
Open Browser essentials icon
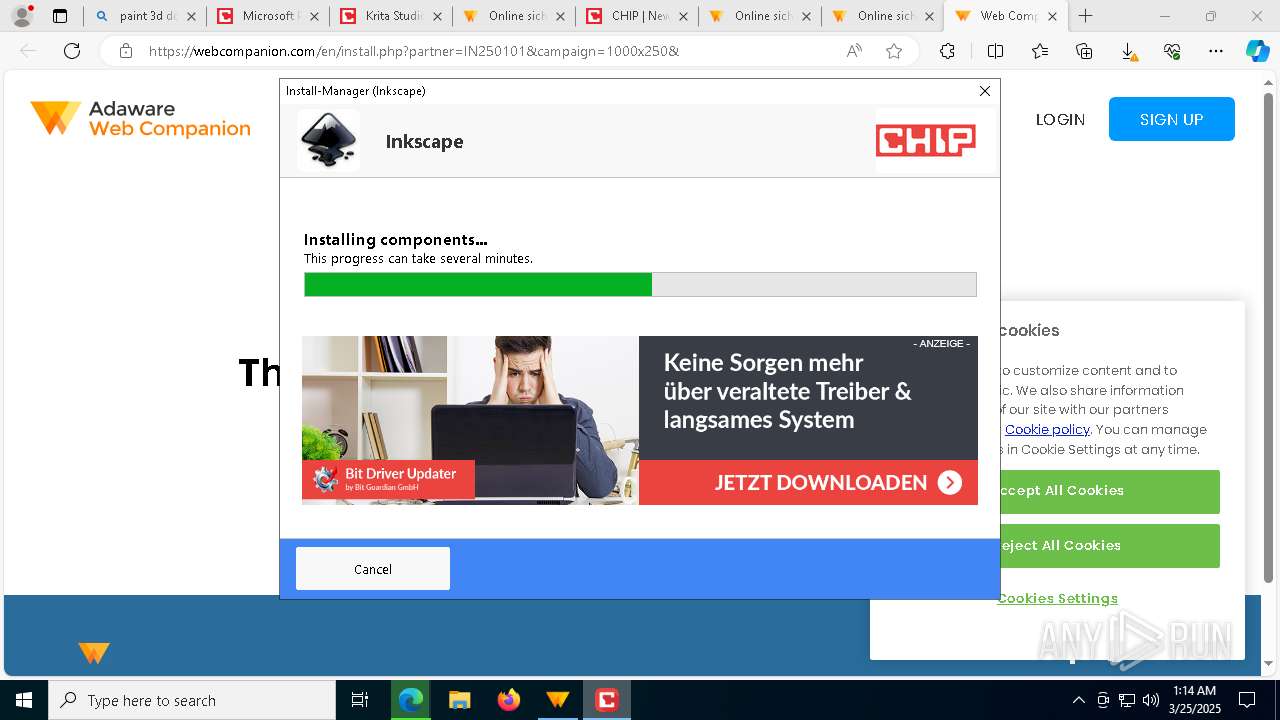[x=1172, y=51]
